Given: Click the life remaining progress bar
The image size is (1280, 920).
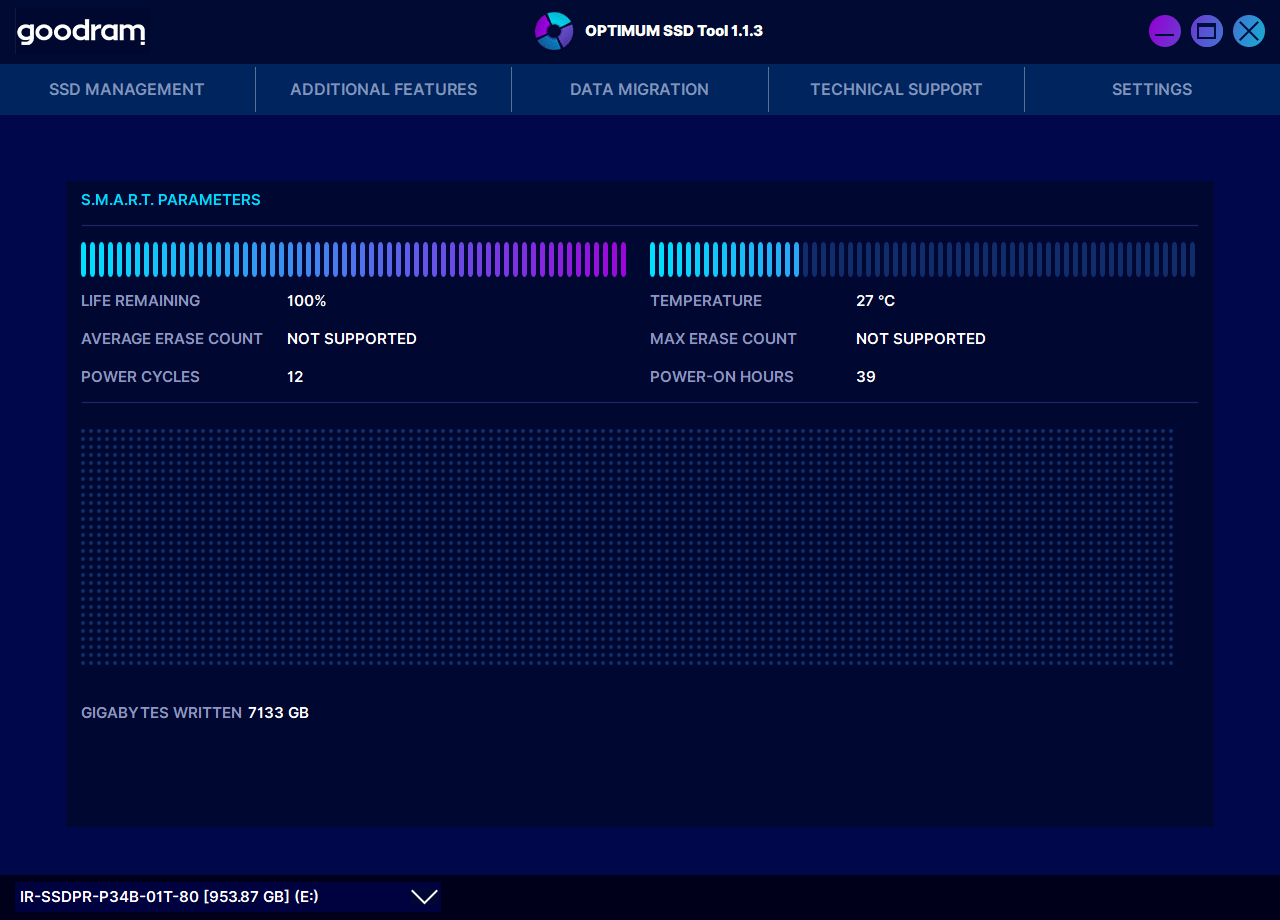Looking at the screenshot, I should 354,259.
